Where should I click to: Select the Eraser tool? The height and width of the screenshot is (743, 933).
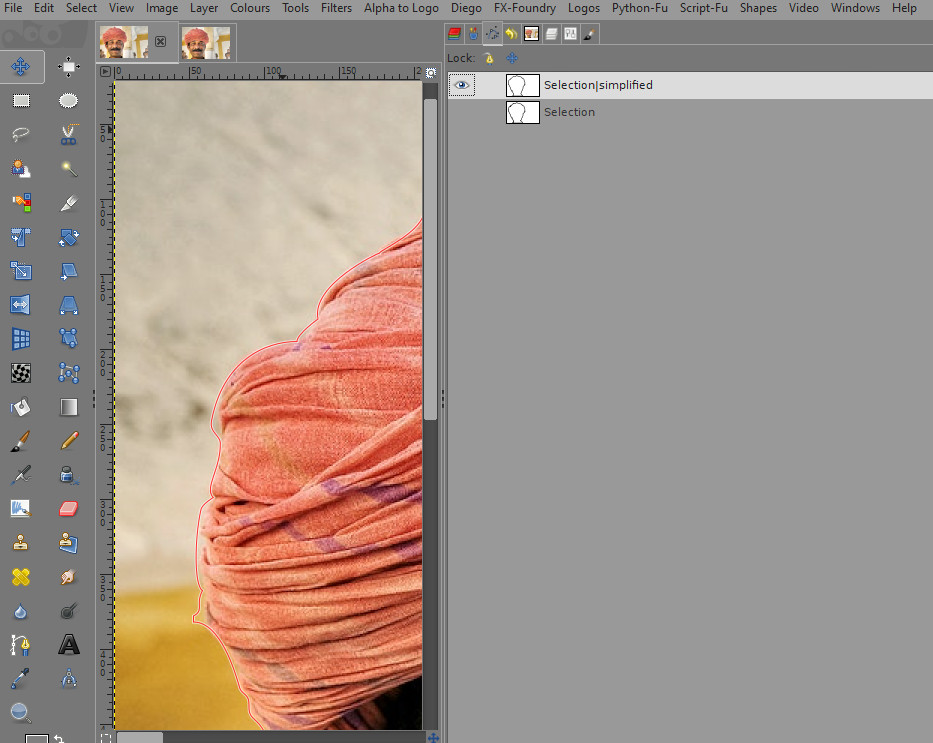pyautogui.click(x=68, y=509)
